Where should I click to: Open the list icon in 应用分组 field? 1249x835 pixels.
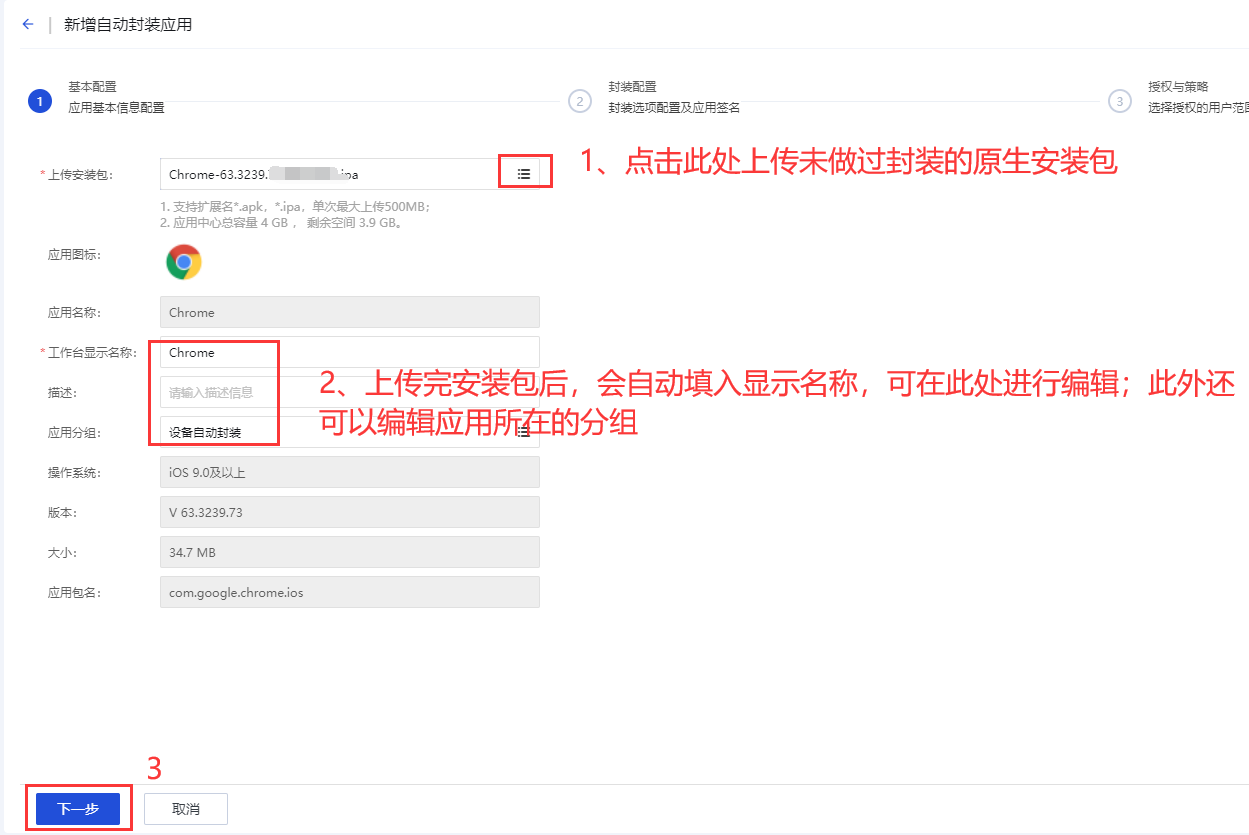point(523,433)
